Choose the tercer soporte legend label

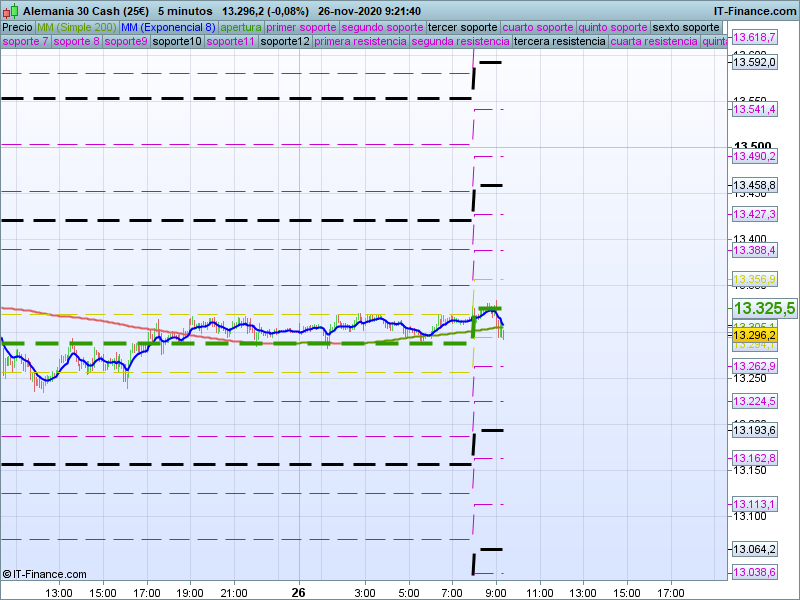click(x=462, y=27)
